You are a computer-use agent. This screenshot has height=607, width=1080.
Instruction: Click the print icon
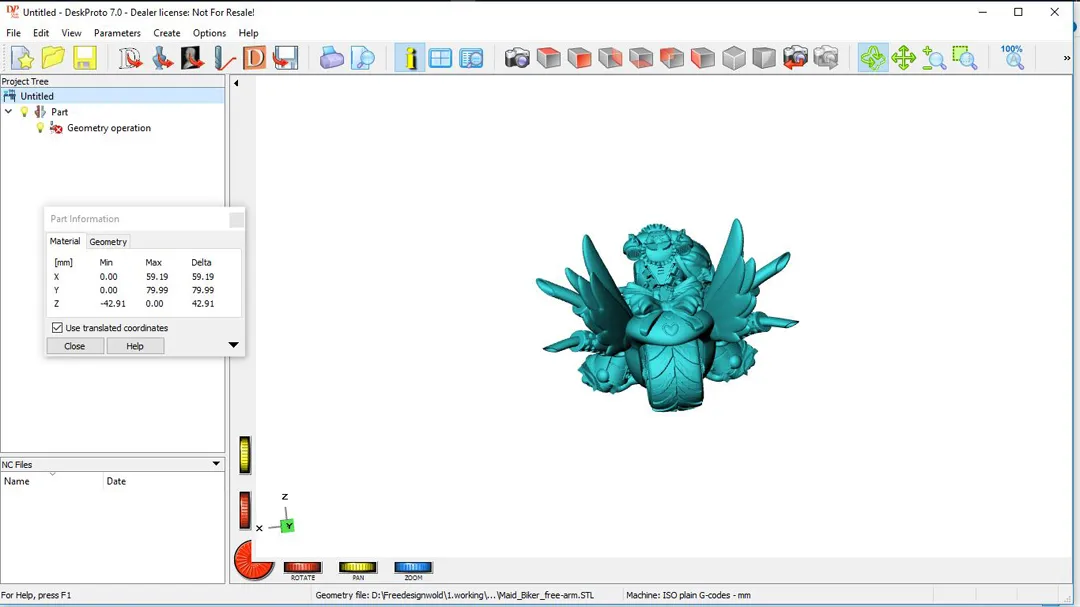click(x=331, y=58)
